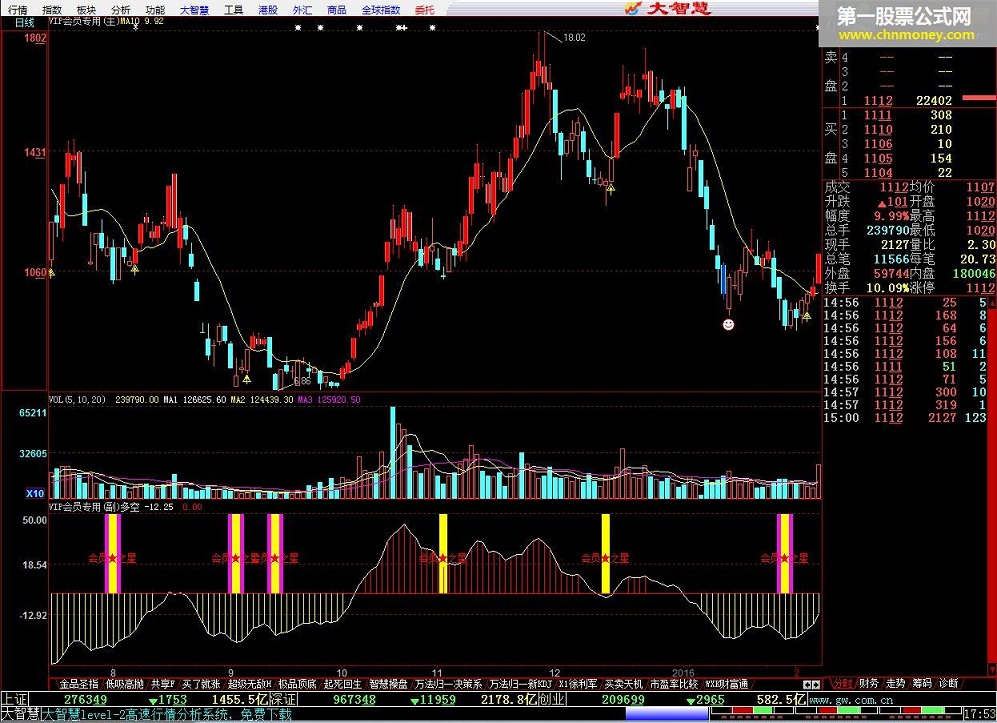Click the 总手 239790 value
The image size is (997, 723).
[x=888, y=230]
